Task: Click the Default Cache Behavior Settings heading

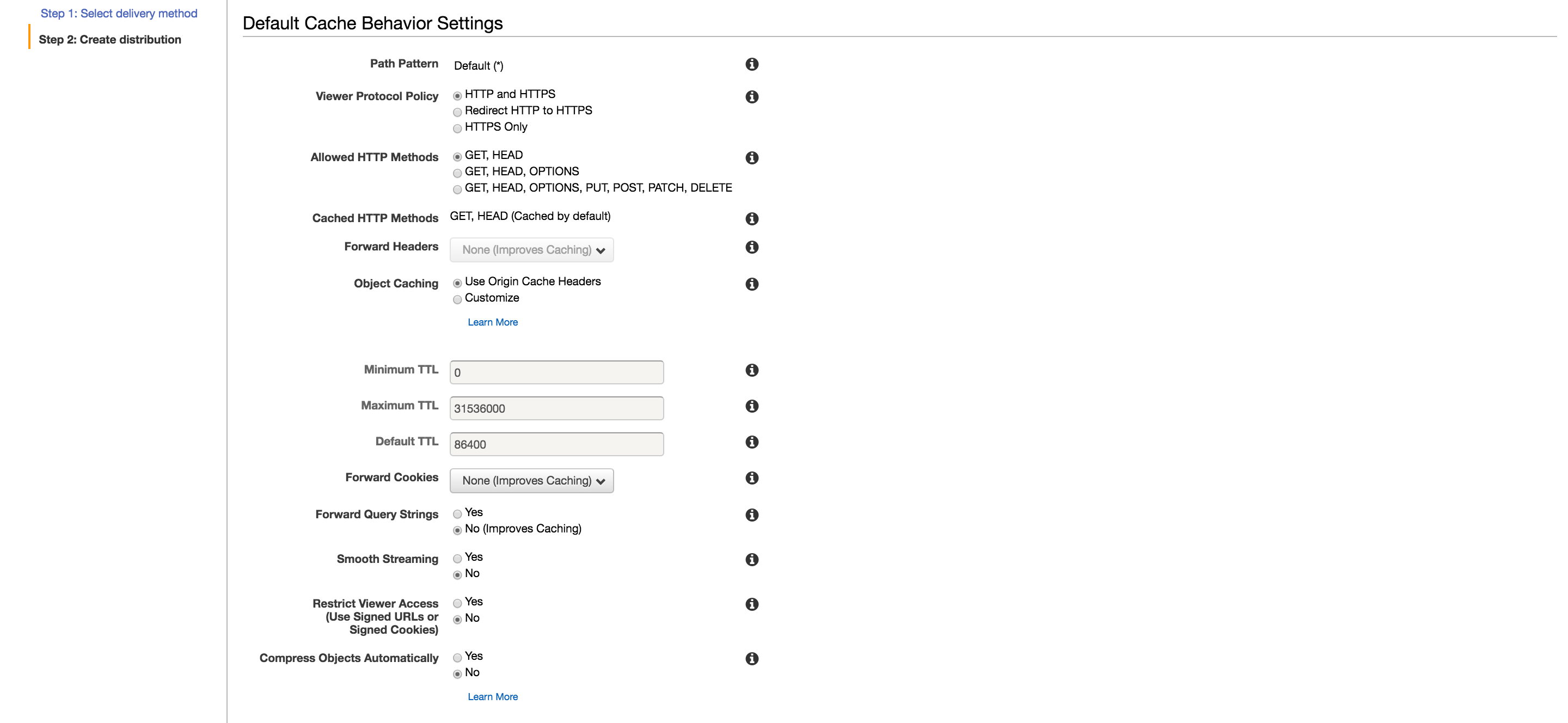Action: 372,23
